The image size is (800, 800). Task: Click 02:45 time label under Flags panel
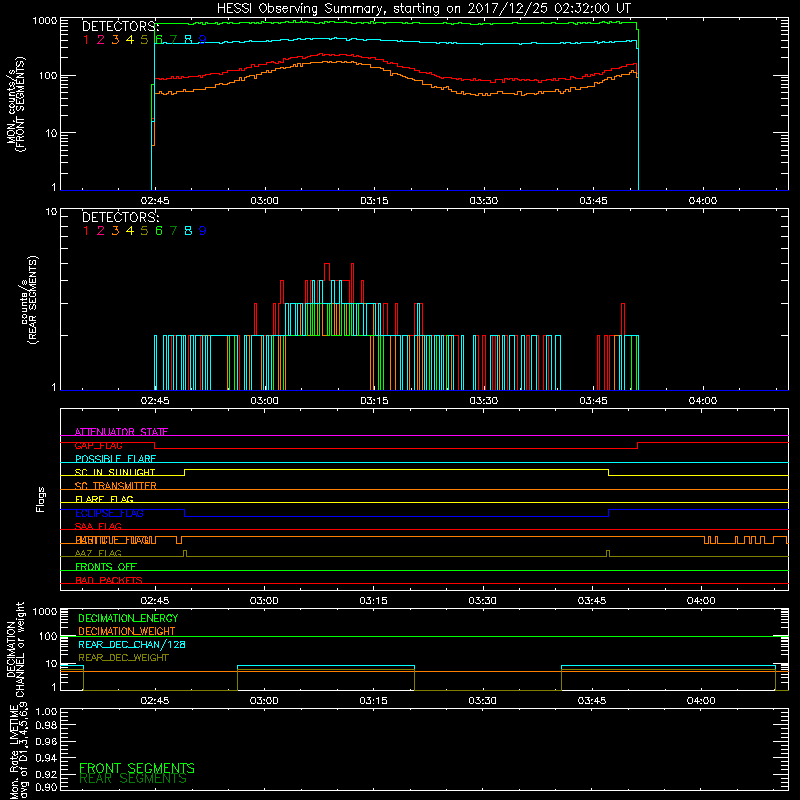point(155,601)
